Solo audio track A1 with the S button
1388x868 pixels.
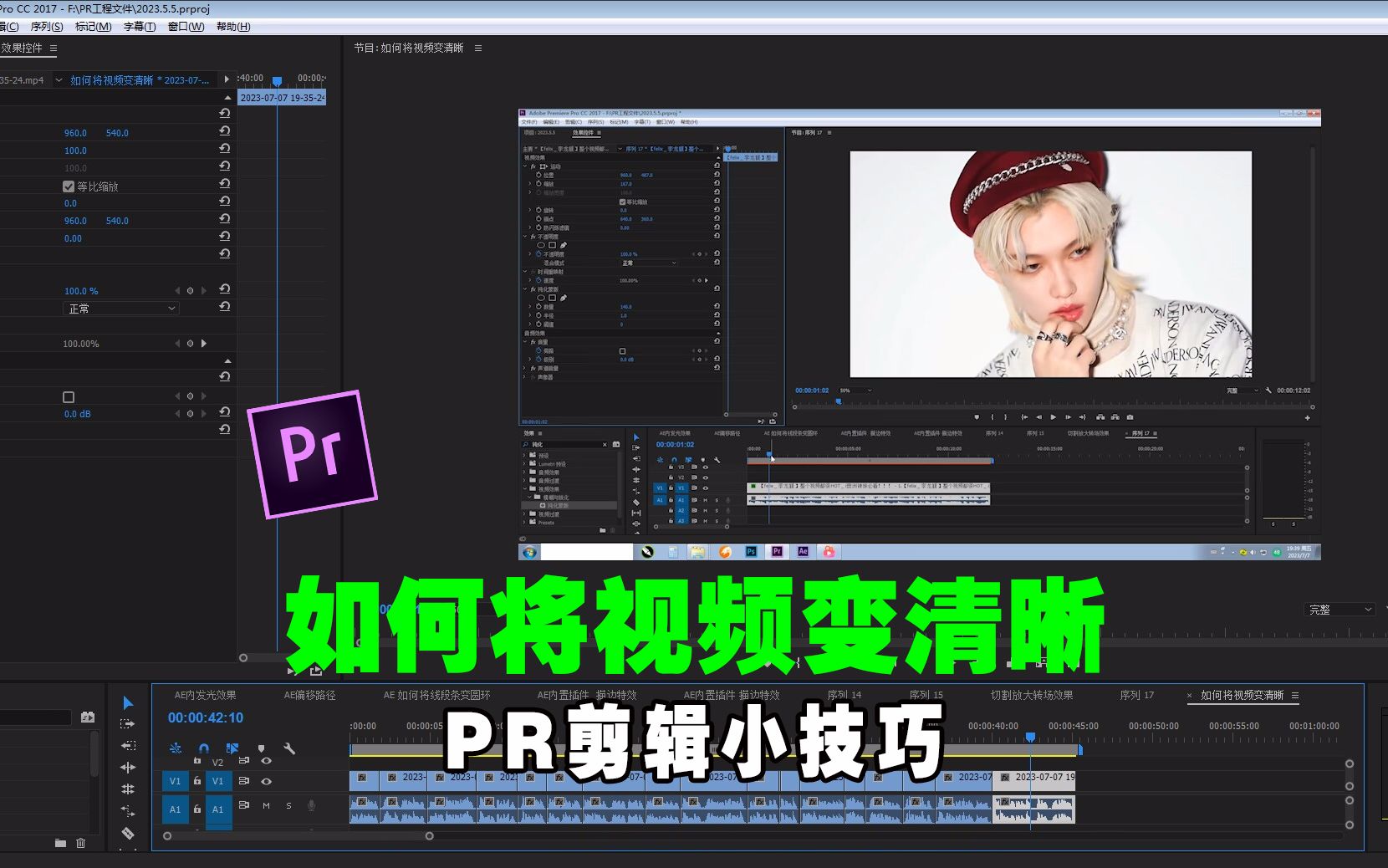pyautogui.click(x=288, y=806)
